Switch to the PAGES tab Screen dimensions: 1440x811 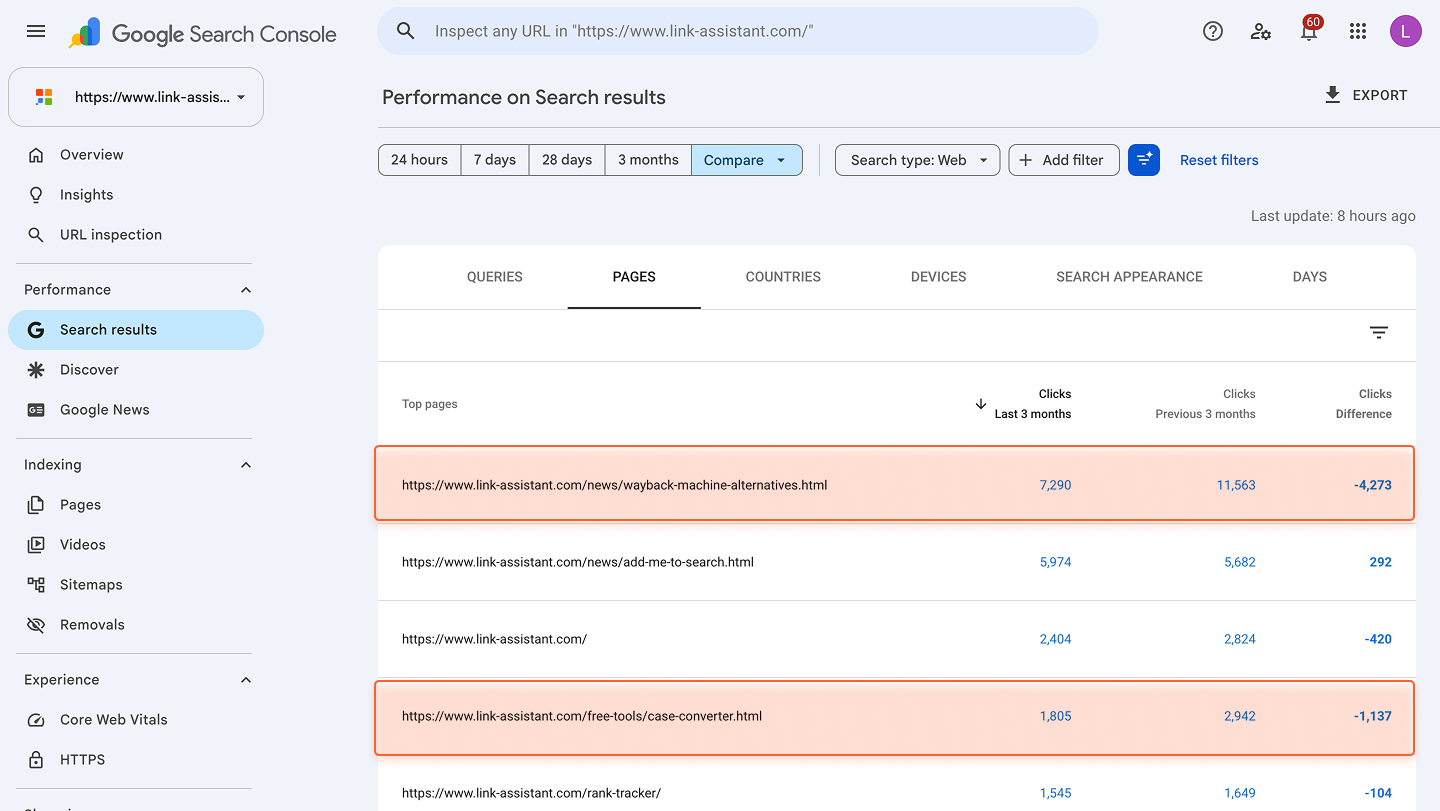634,277
